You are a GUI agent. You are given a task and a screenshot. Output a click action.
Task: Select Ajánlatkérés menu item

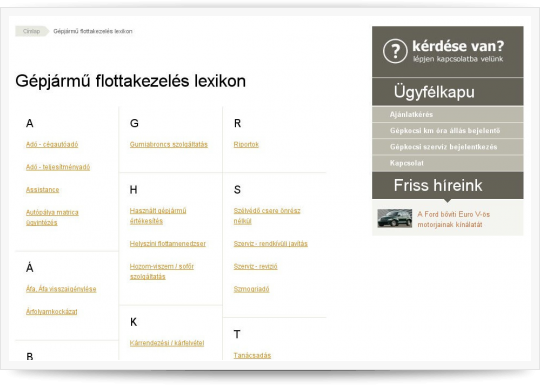tap(447, 114)
